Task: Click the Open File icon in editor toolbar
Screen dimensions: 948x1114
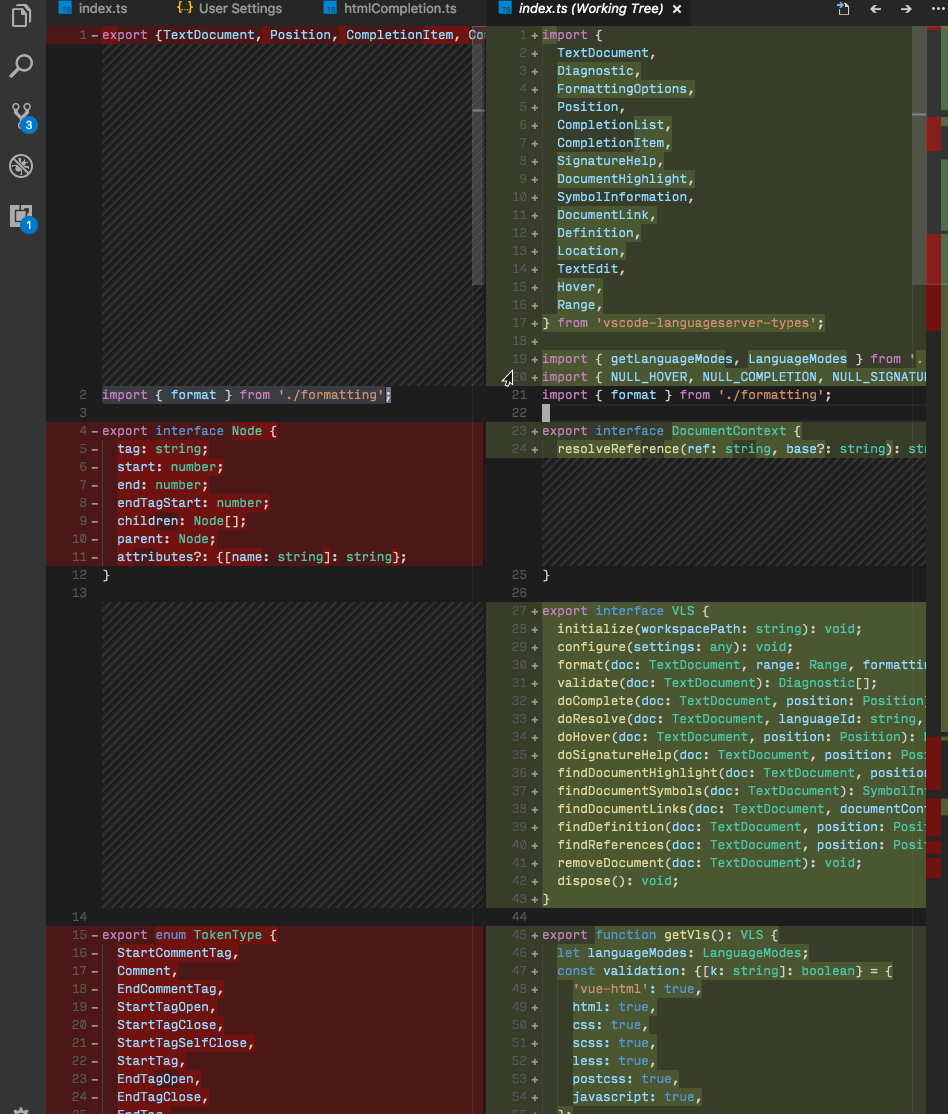Action: 843,9
